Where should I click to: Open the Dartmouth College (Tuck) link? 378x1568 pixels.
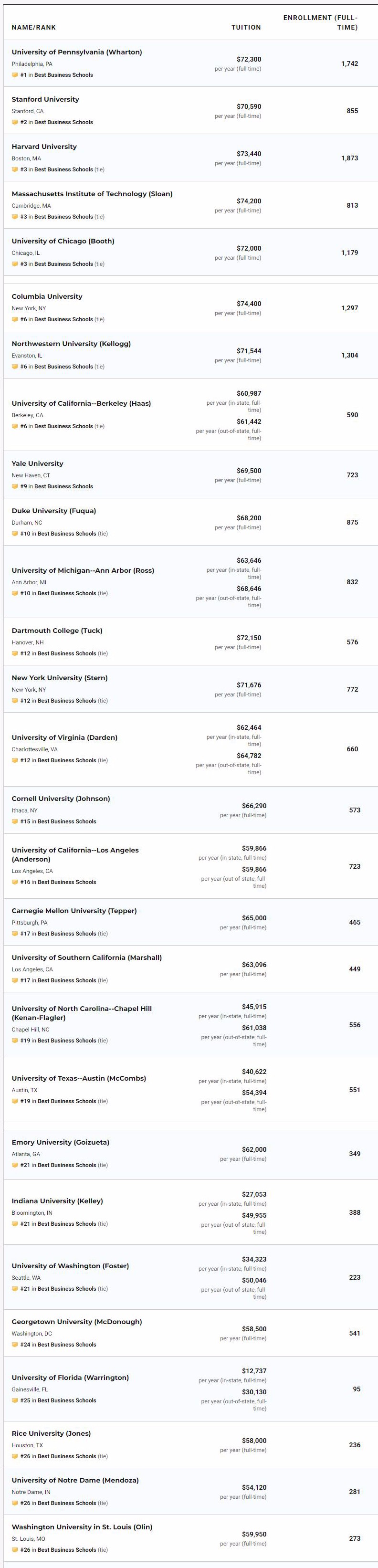tap(57, 631)
